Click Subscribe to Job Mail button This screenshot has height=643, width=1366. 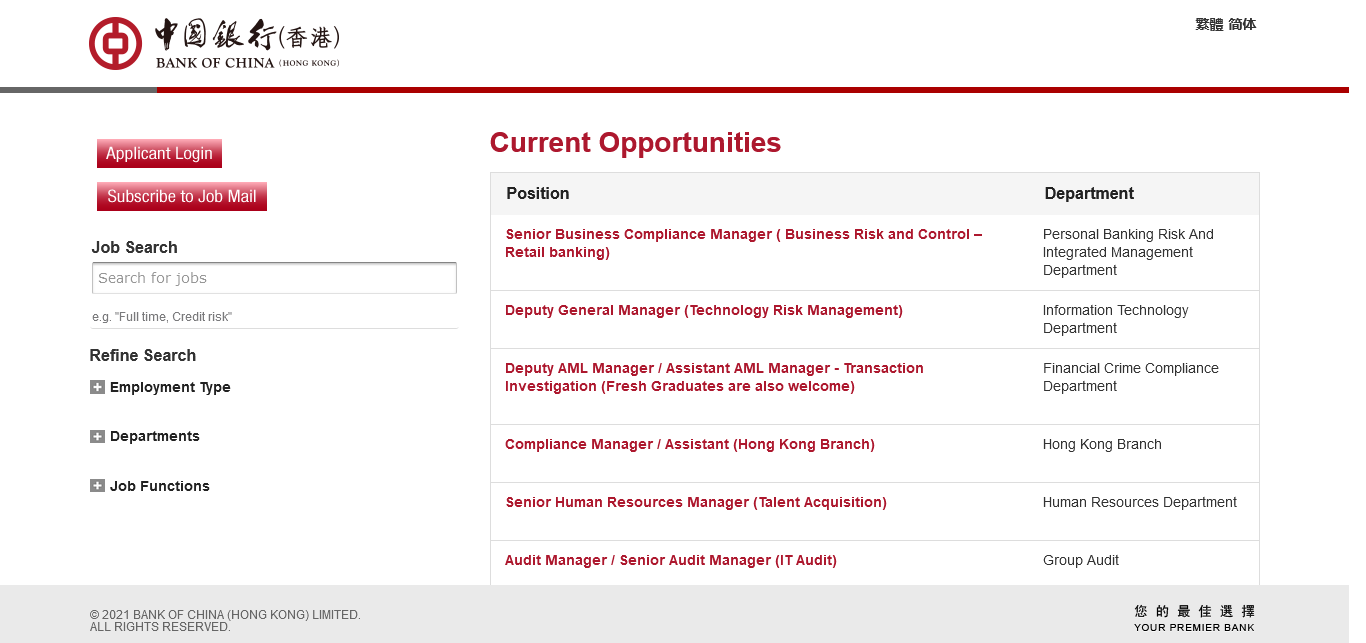click(x=182, y=197)
